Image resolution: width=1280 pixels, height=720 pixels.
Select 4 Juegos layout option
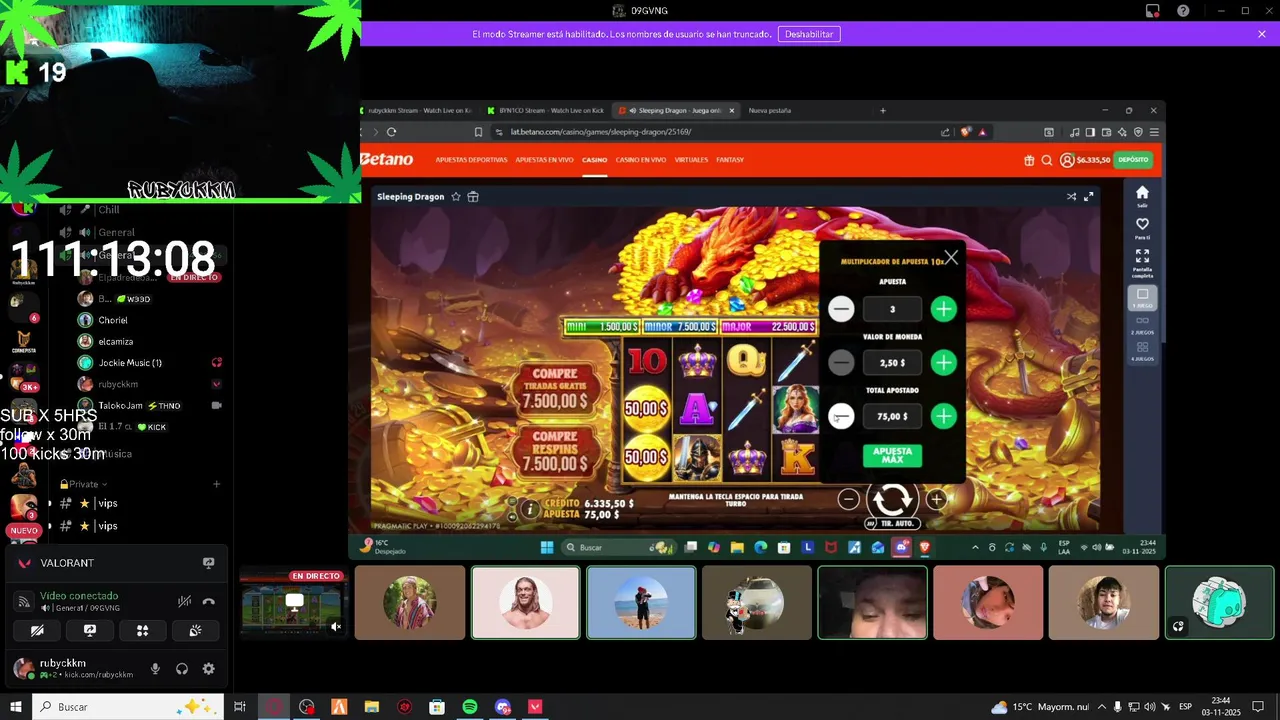(x=1142, y=351)
